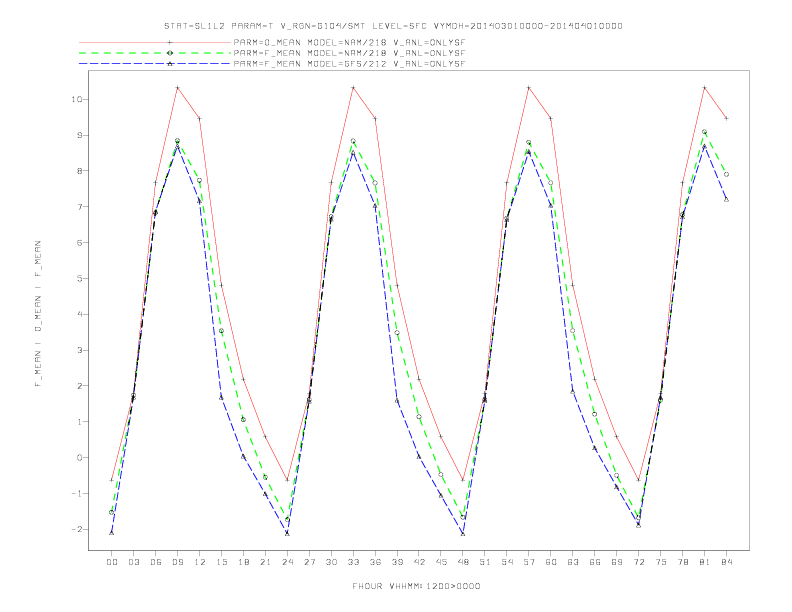Click x-axis tick label 78
792x612 pixels.
pos(682,562)
